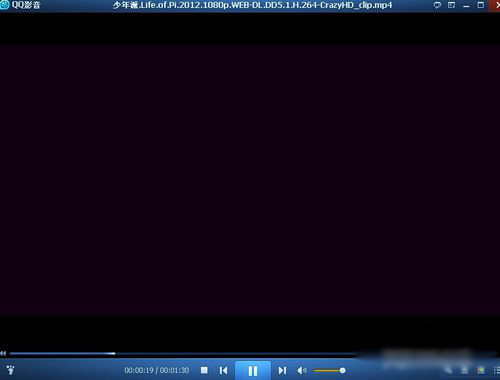Screen dimensions: 500x380
Task: Open the feedback speech-bubble icon
Action: [437, 5]
